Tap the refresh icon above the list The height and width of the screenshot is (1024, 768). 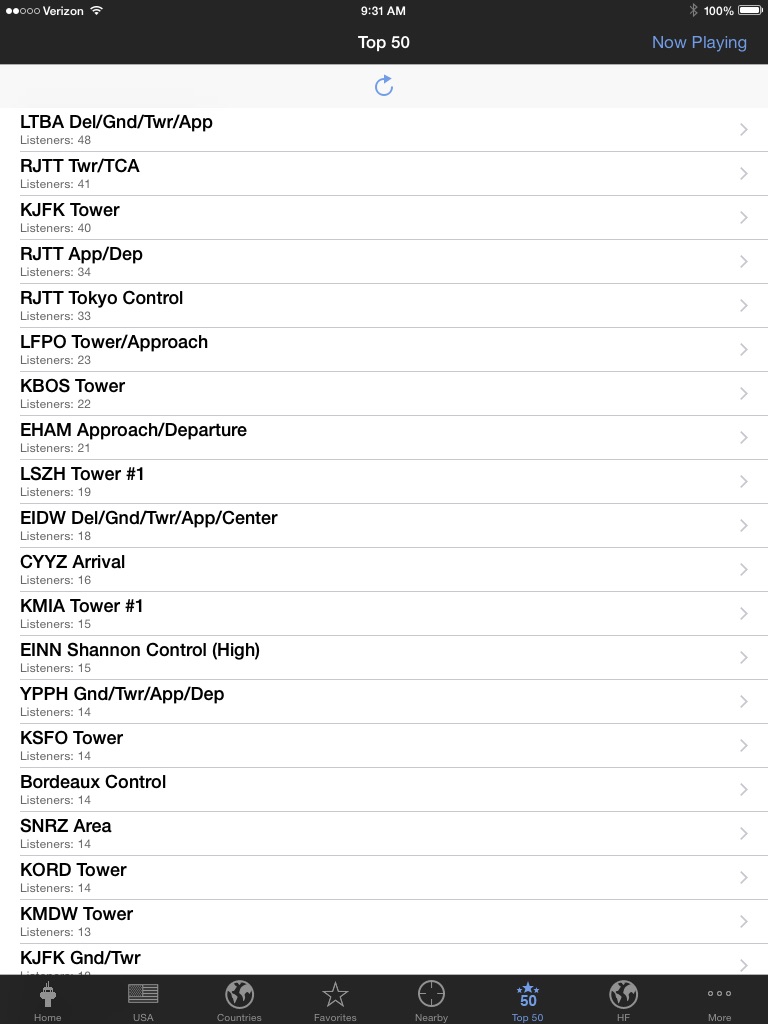pos(384,86)
